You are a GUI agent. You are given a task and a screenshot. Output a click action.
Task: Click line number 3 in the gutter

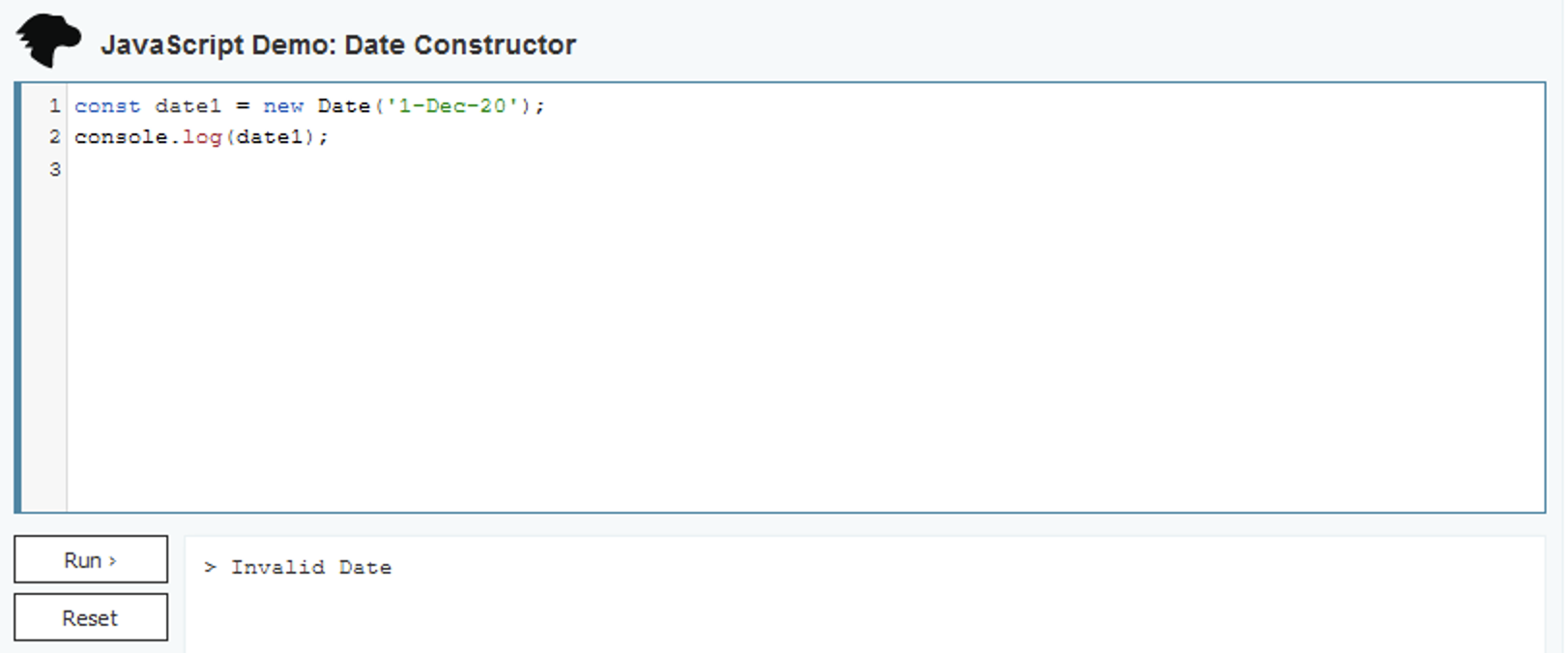[53, 169]
